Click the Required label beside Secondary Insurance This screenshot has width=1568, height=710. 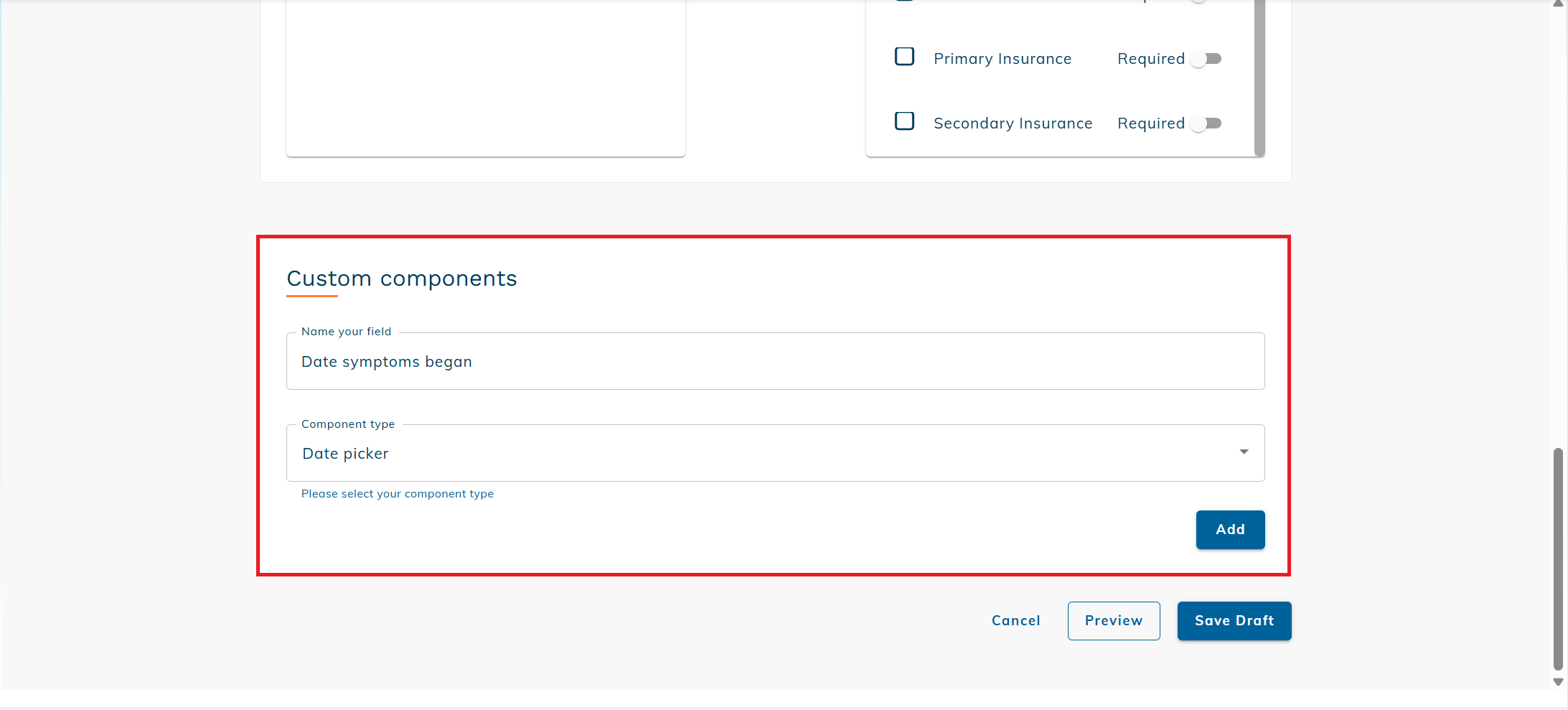tap(1150, 123)
